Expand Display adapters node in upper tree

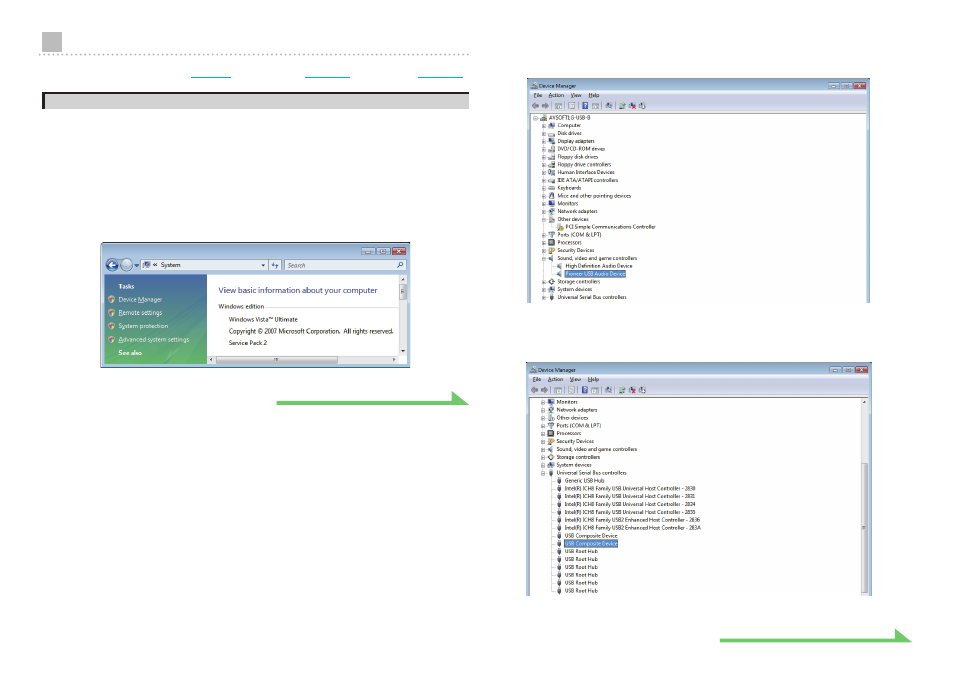[544, 141]
